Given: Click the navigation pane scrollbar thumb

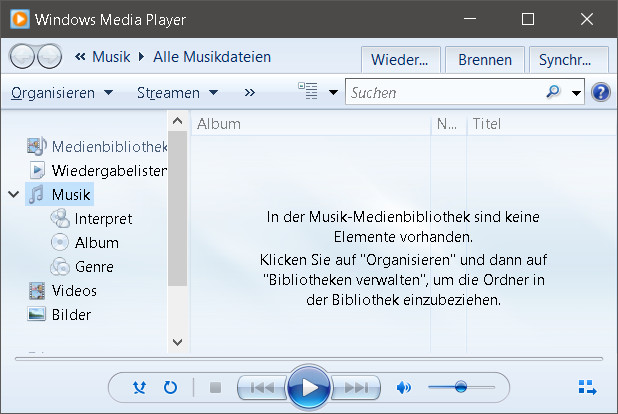Looking at the screenshot, I should [177, 209].
